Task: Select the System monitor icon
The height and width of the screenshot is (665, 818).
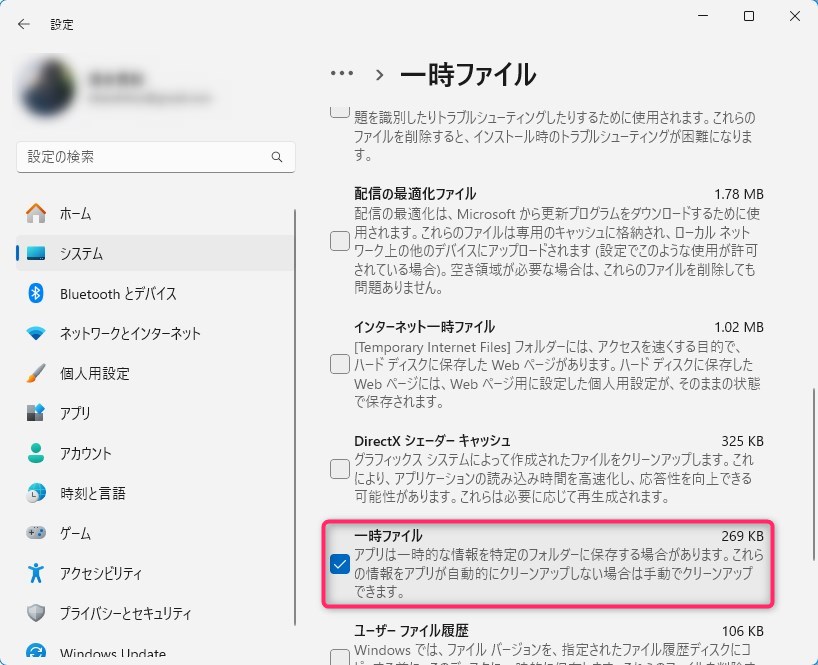Action: [x=36, y=253]
